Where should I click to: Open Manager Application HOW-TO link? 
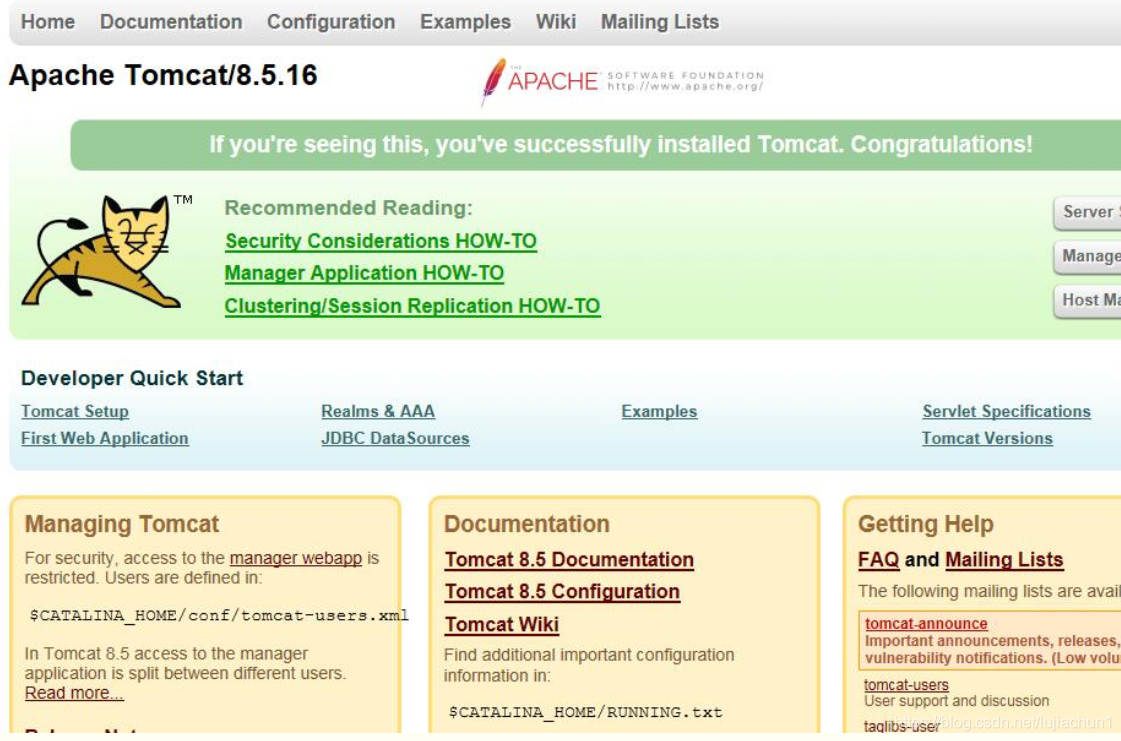point(365,273)
